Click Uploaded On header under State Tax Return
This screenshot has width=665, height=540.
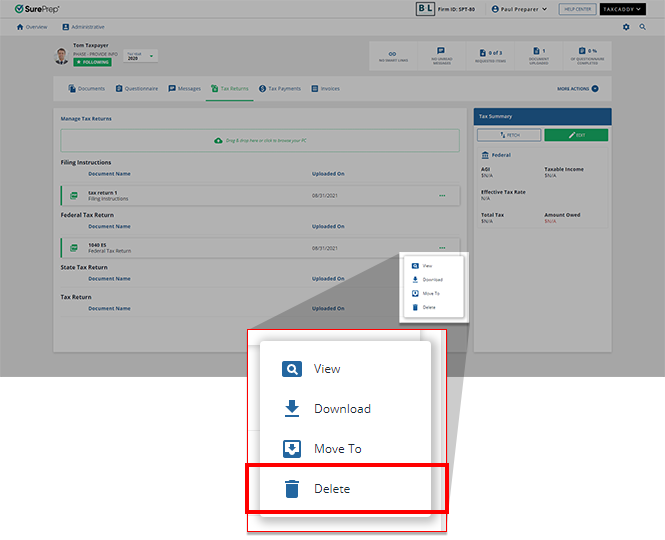pyautogui.click(x=328, y=279)
